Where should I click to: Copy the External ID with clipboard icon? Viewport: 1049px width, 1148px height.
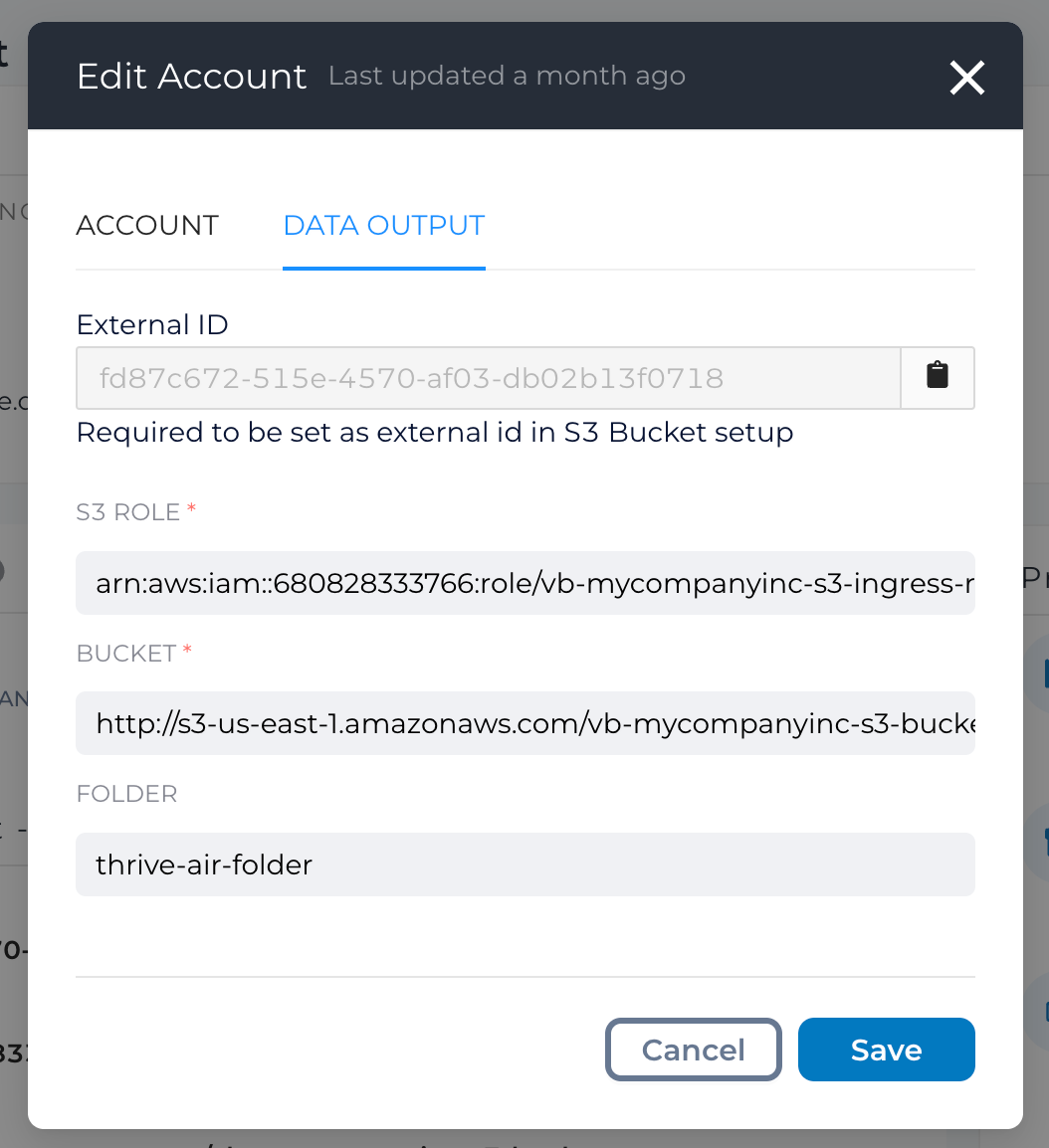[x=937, y=378]
